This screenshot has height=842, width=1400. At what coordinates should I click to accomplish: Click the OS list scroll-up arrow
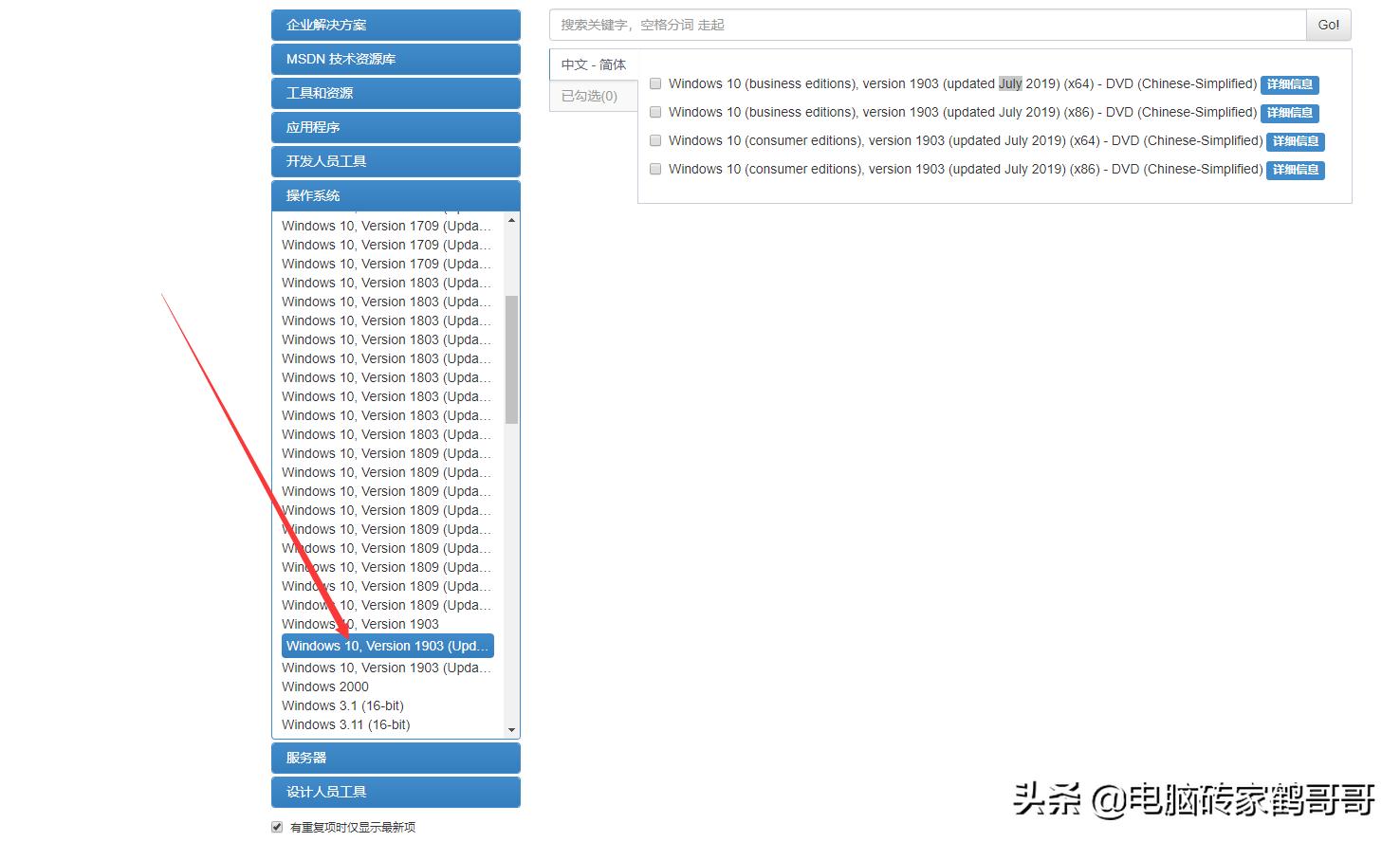512,220
